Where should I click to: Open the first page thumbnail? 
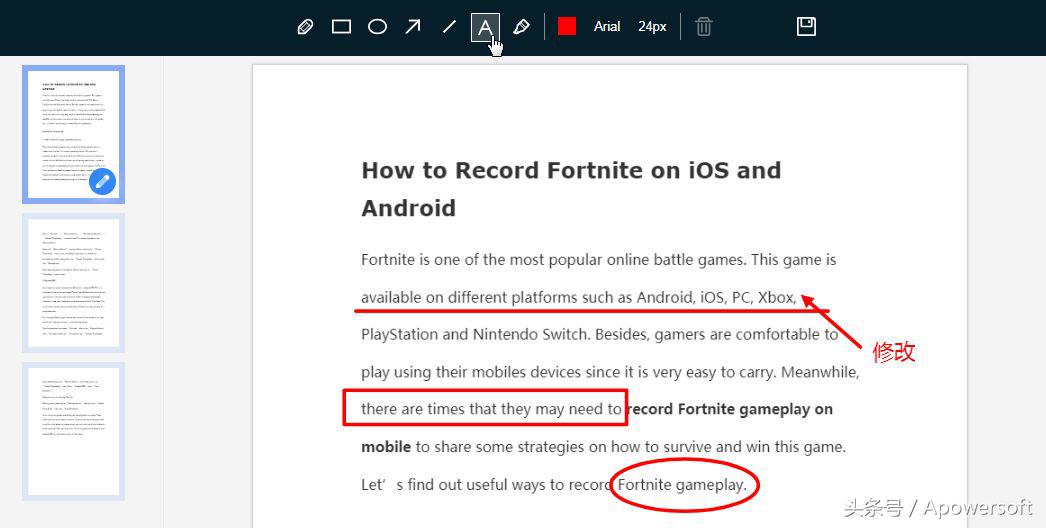(x=73, y=134)
